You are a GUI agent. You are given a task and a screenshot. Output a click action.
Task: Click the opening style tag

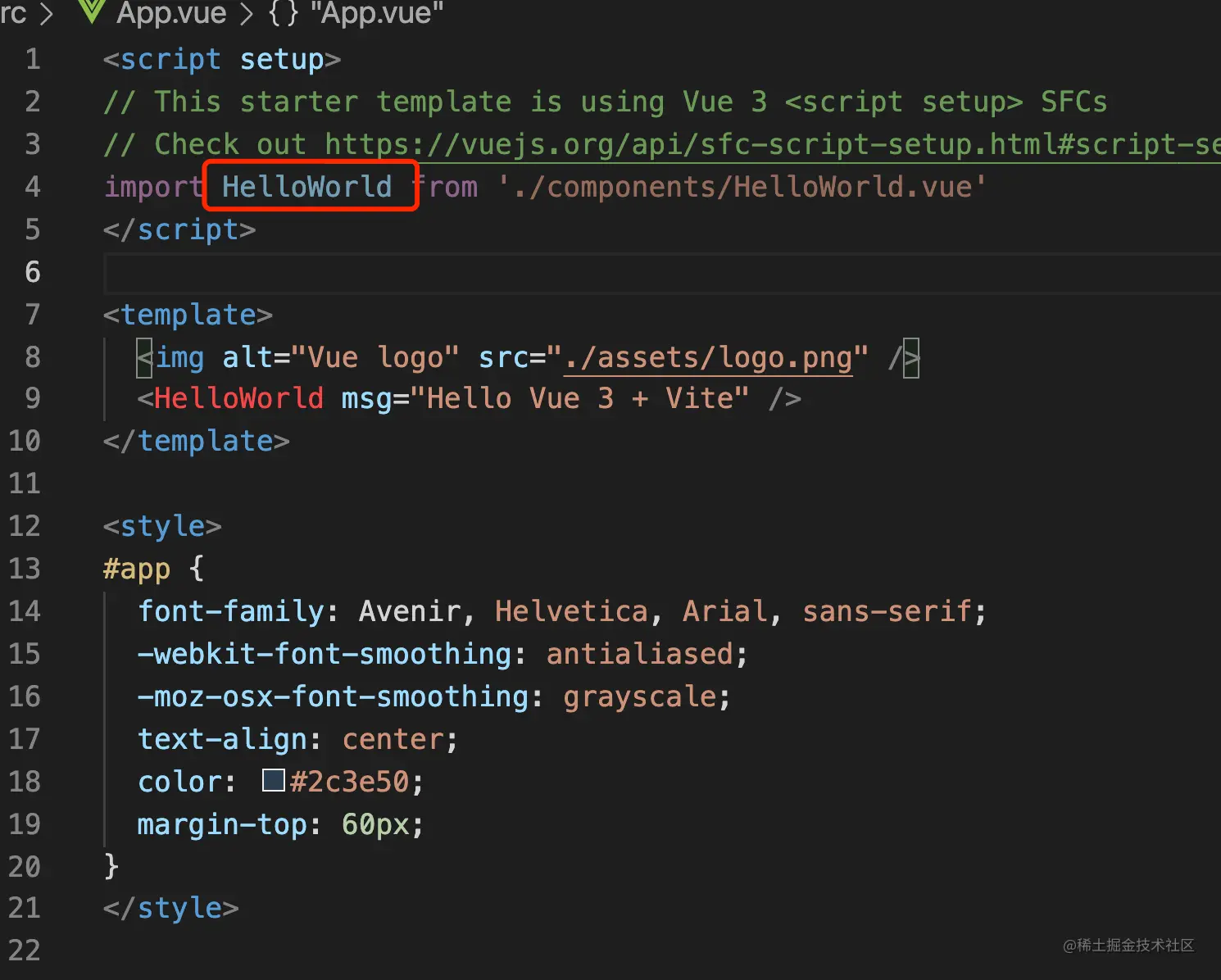click(x=162, y=525)
